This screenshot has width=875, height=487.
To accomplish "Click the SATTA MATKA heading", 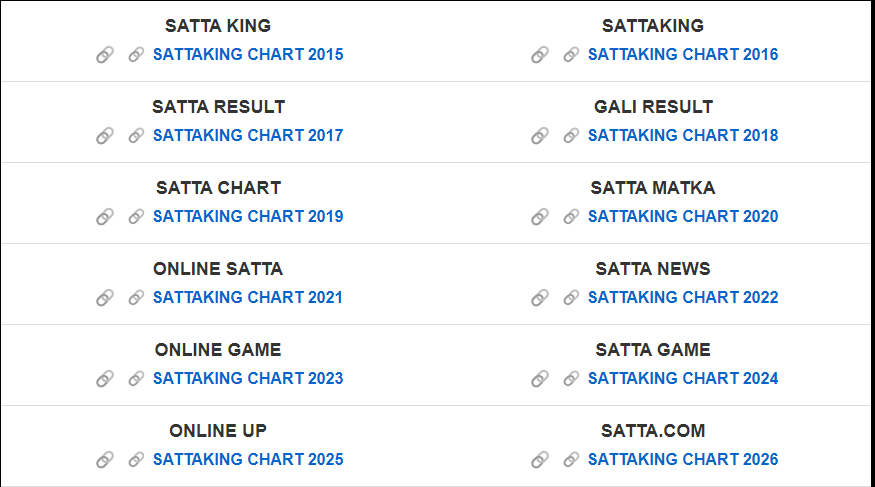I will 653,188.
